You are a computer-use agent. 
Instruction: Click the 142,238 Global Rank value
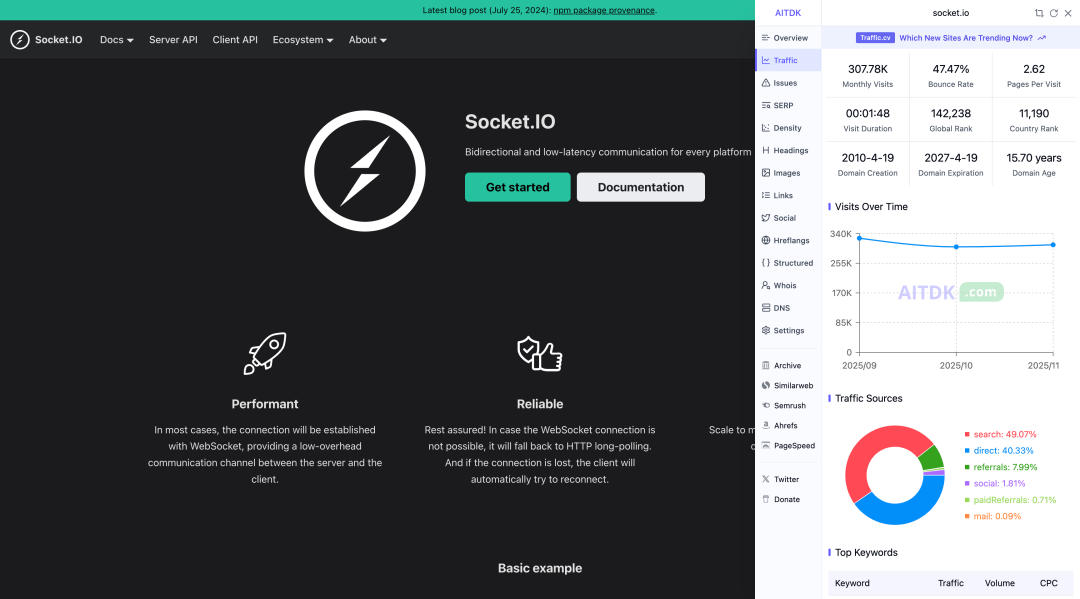tap(951, 114)
